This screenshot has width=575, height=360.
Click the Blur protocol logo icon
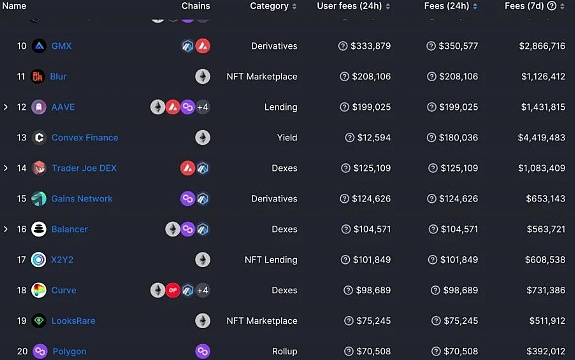point(37,76)
